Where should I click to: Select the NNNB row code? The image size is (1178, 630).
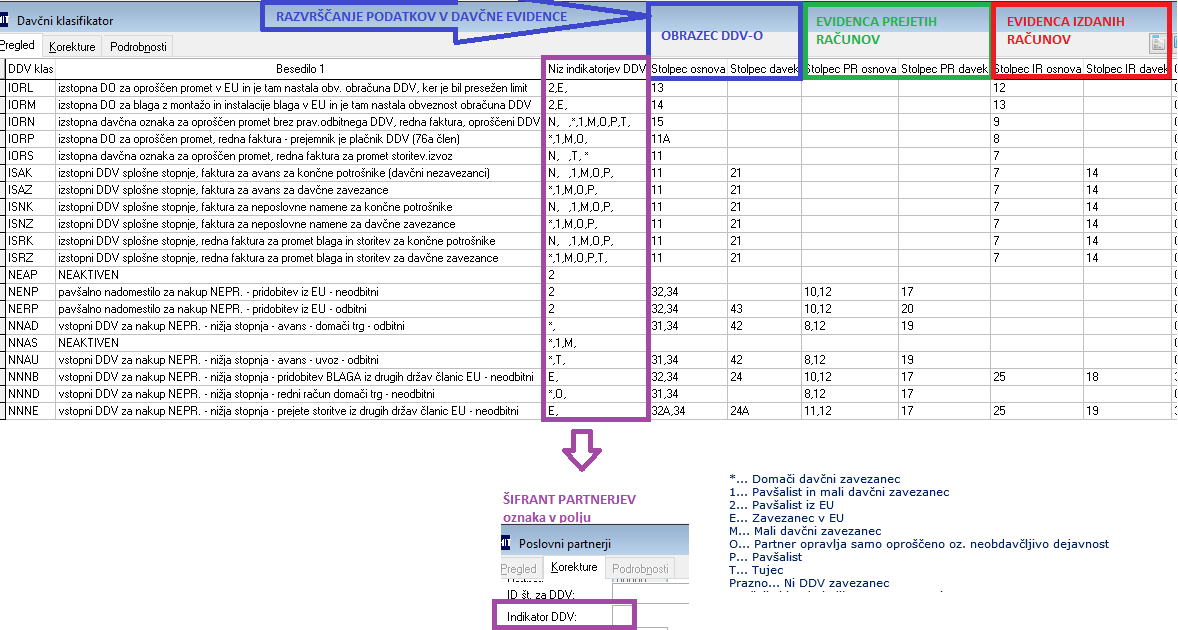(x=23, y=377)
